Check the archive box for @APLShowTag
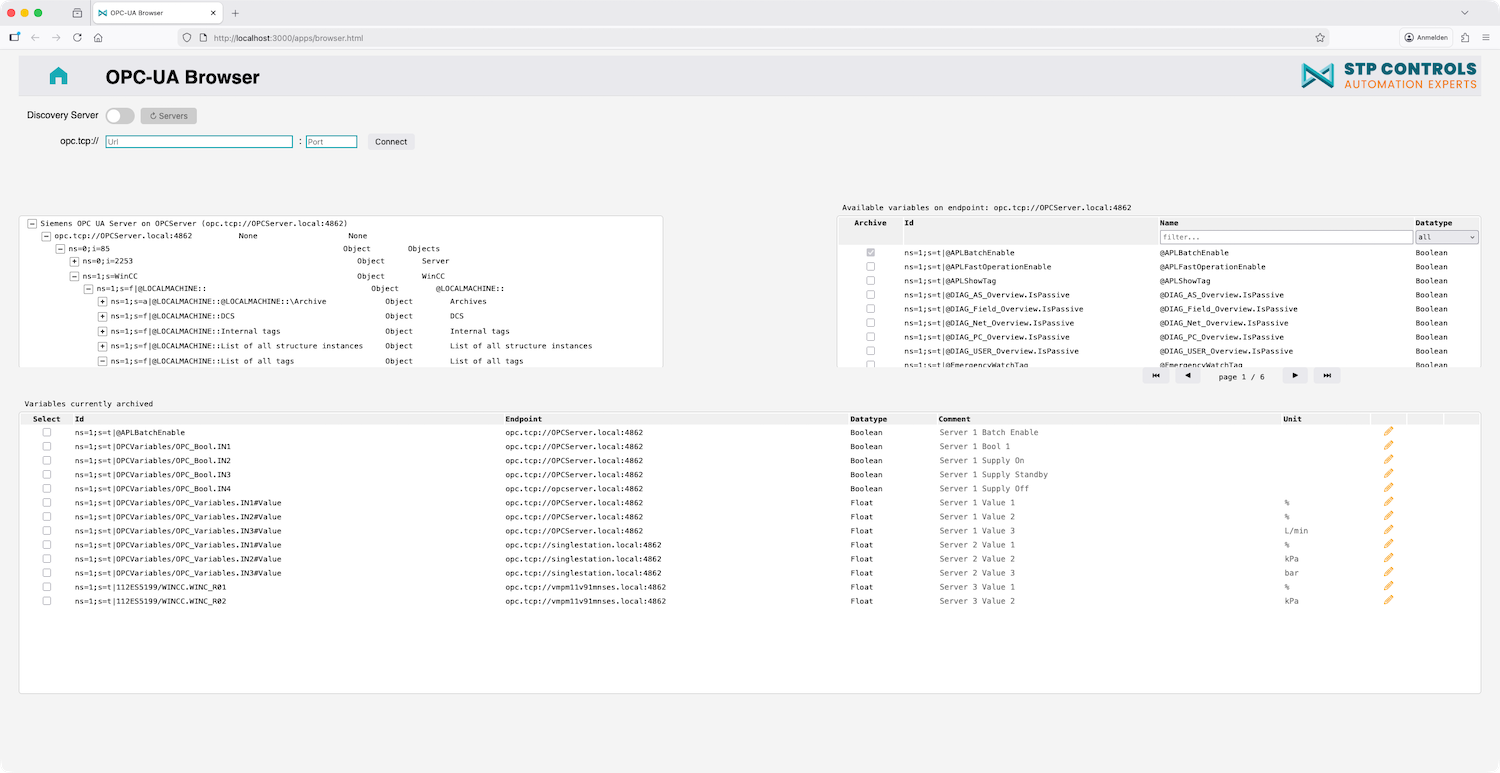 click(870, 280)
